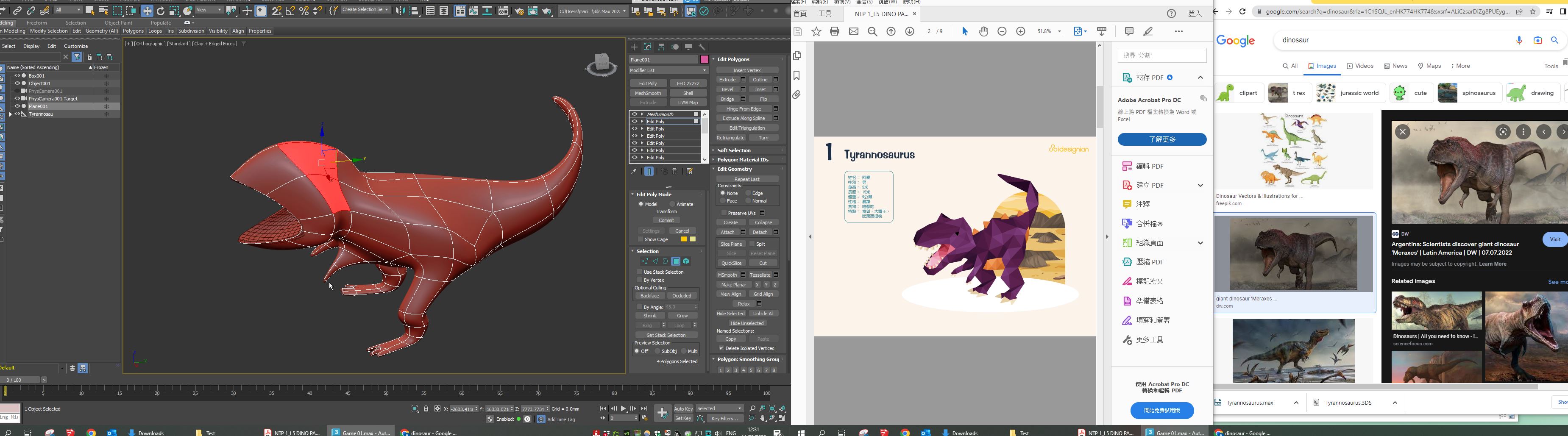1568x436 pixels.
Task: Click the Utilities wrench panel icon
Action: pos(702,47)
